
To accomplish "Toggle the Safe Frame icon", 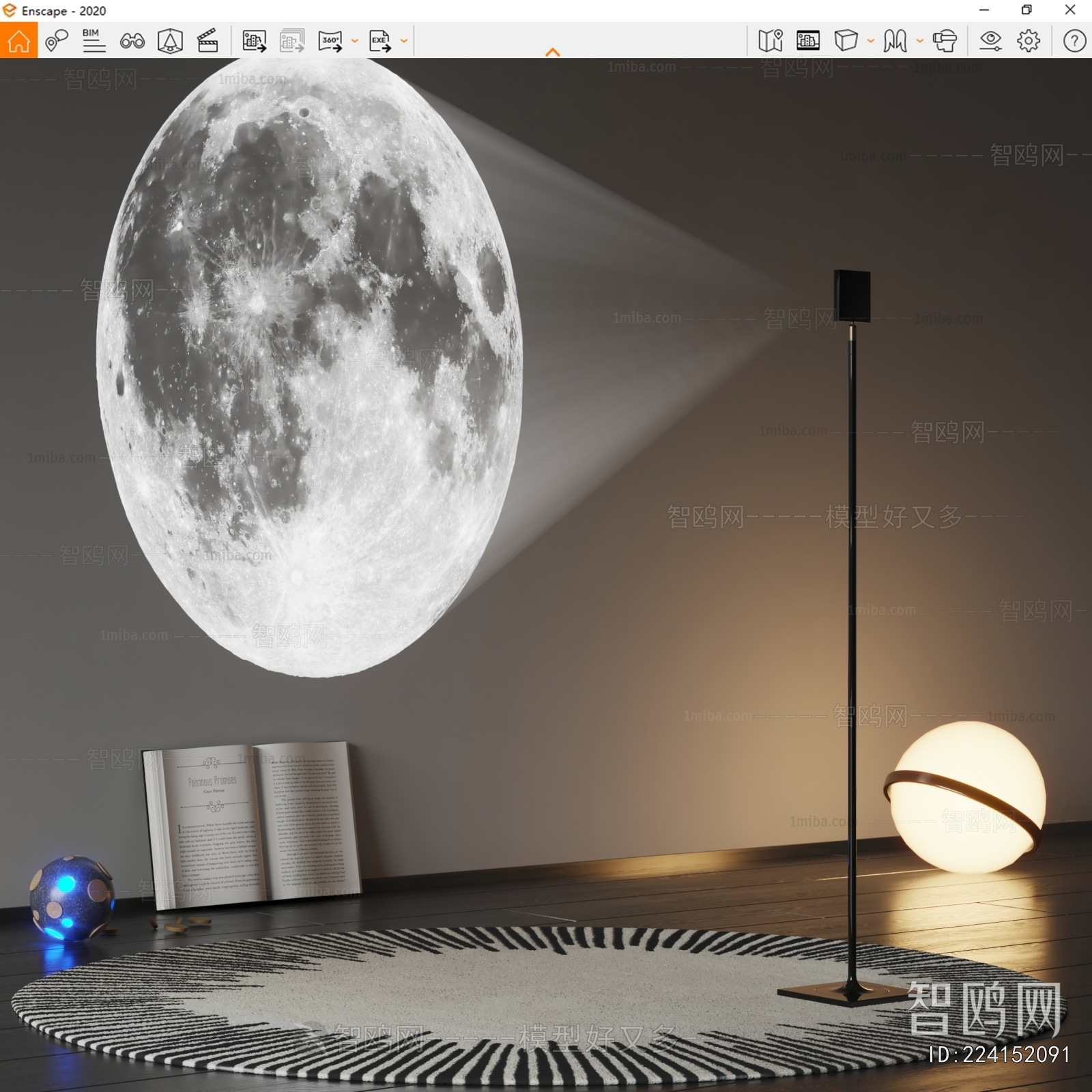I will 808,41.
